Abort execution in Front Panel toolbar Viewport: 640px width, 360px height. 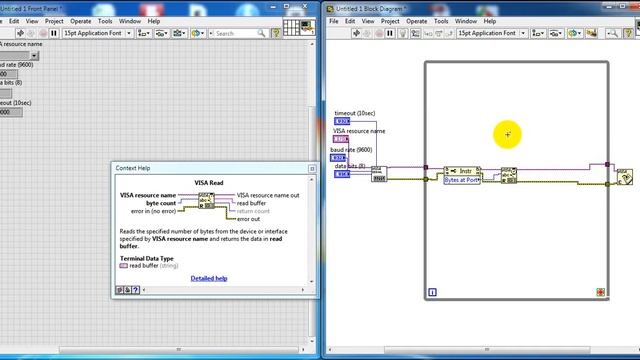tap(43, 33)
